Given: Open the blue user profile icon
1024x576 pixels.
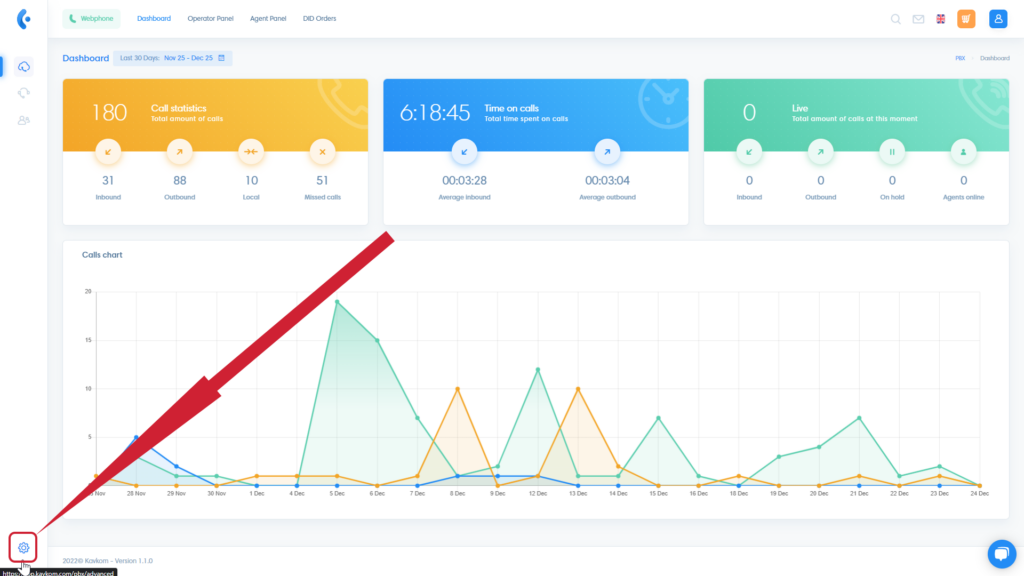Looking at the screenshot, I should pos(997,19).
